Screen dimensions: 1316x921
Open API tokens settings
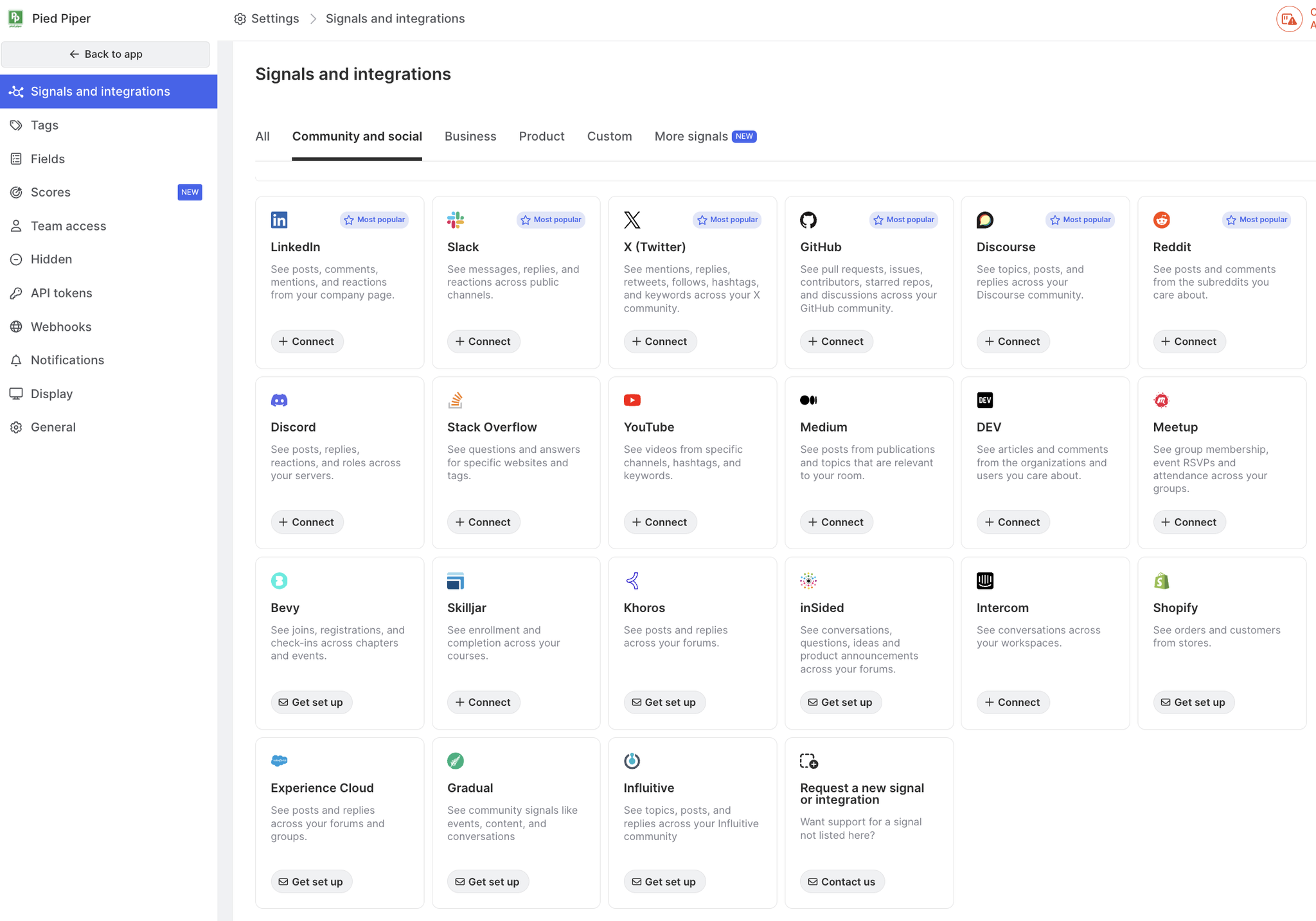tap(61, 293)
